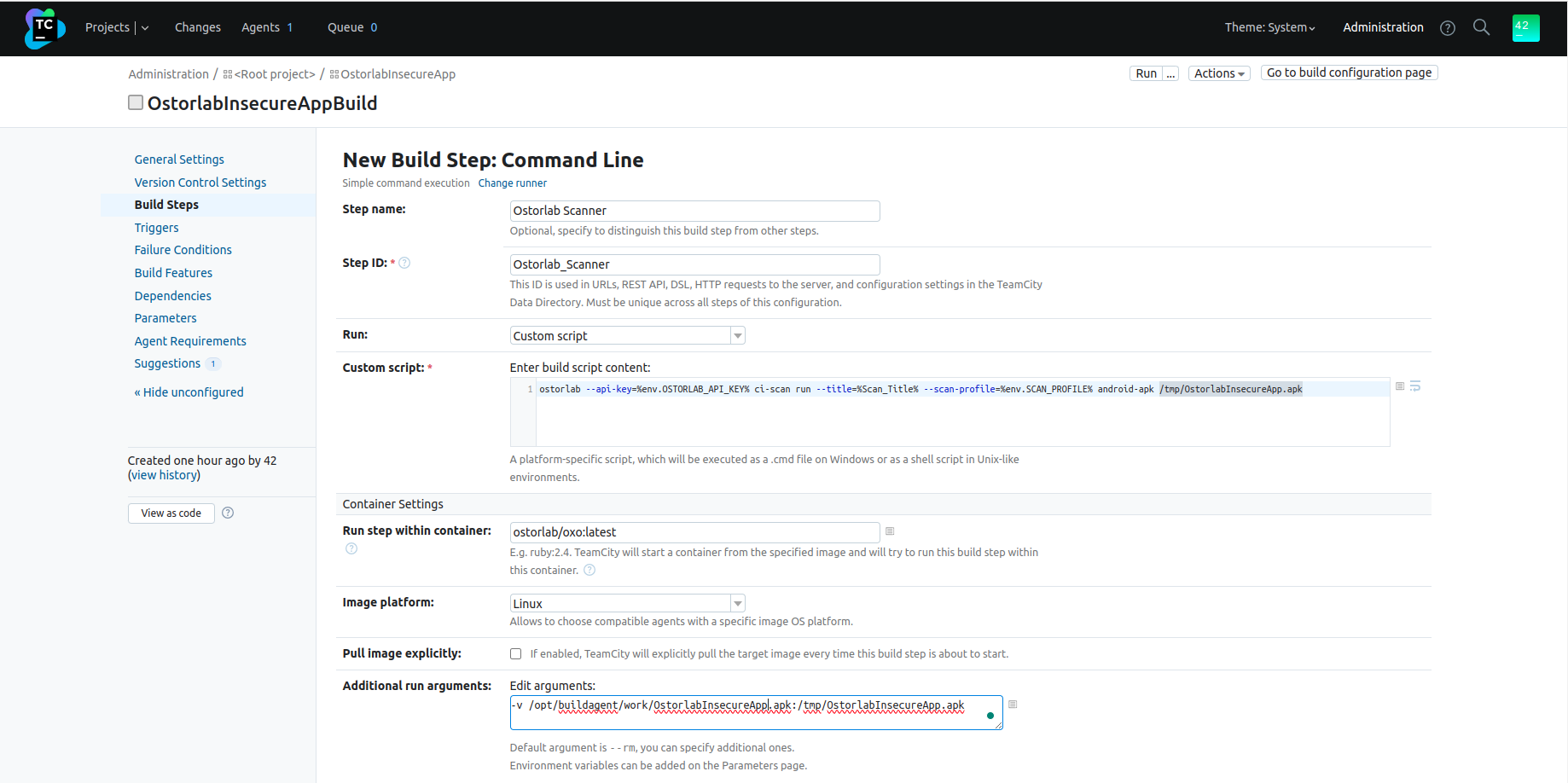Click the parameter icon beside additional run arguments
This screenshot has height=783, width=1568.
click(x=1013, y=705)
